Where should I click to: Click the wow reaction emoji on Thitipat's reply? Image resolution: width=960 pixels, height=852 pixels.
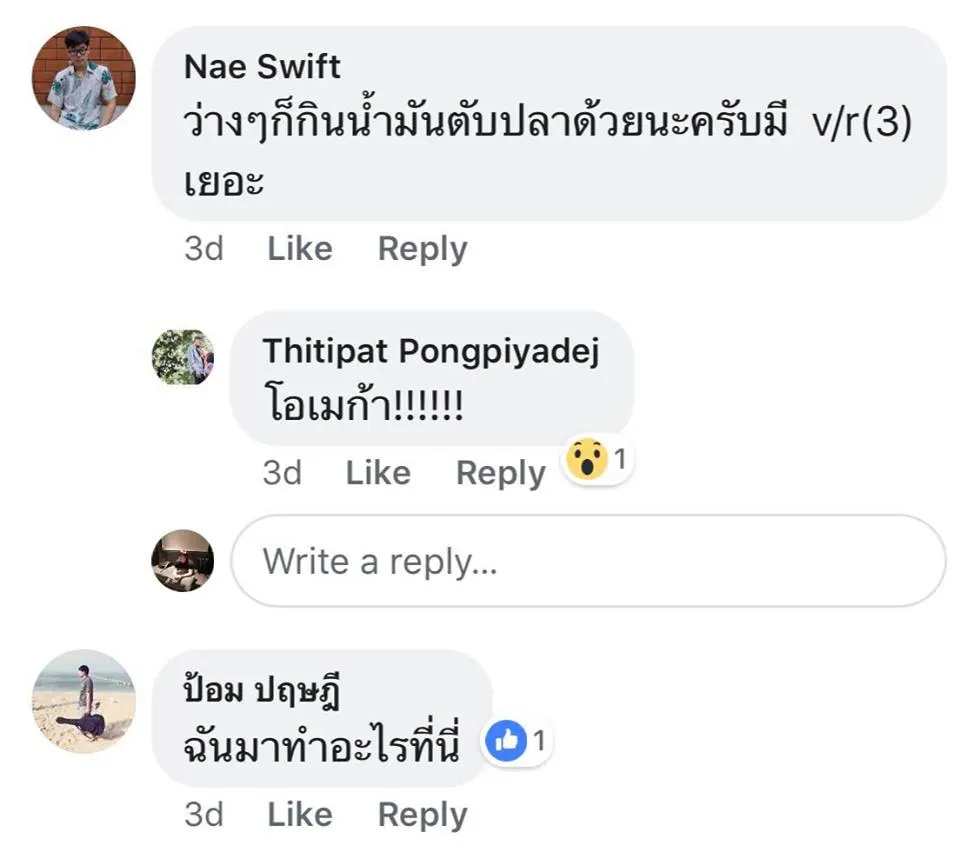click(587, 460)
